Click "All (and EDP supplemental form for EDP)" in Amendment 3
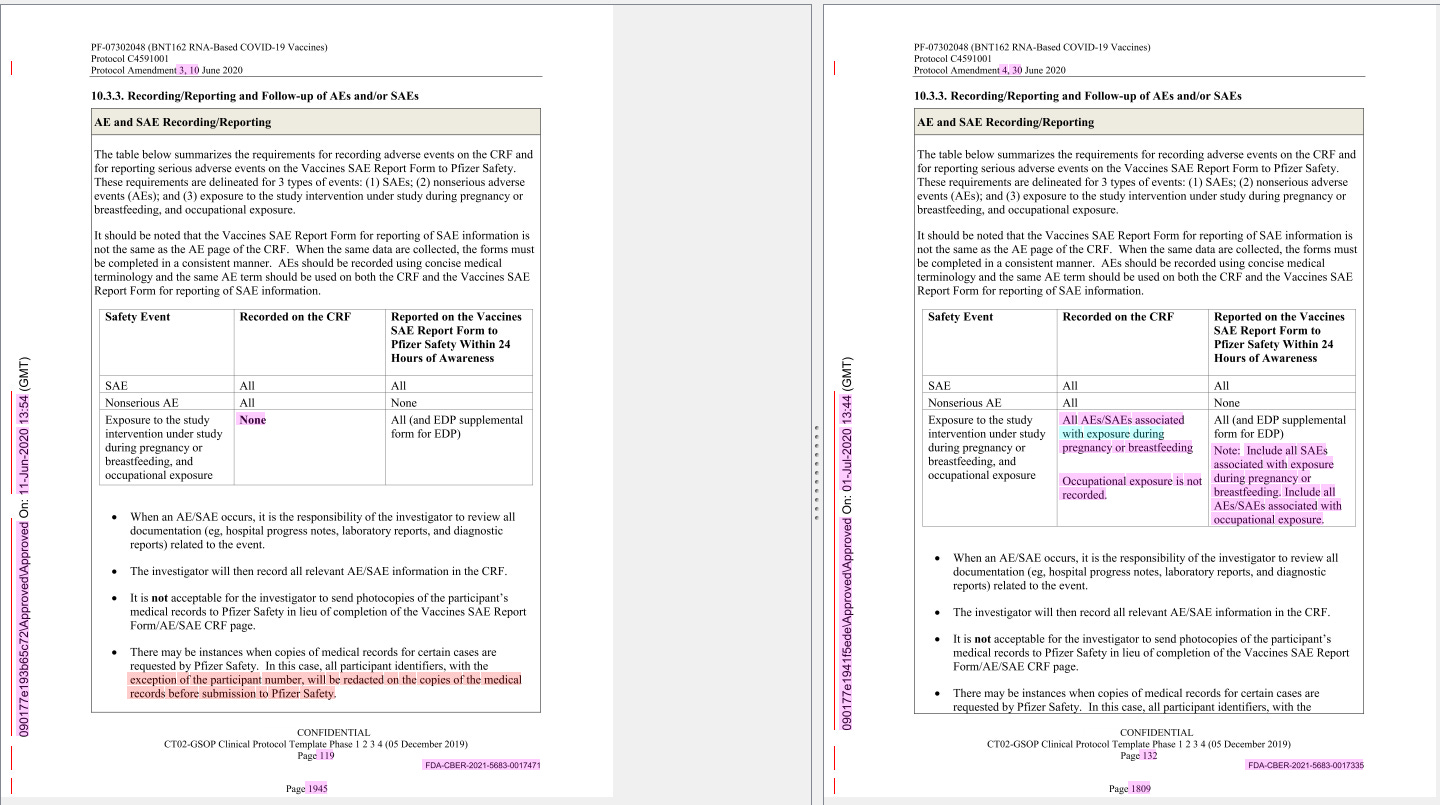The height and width of the screenshot is (805, 1440). (457, 427)
